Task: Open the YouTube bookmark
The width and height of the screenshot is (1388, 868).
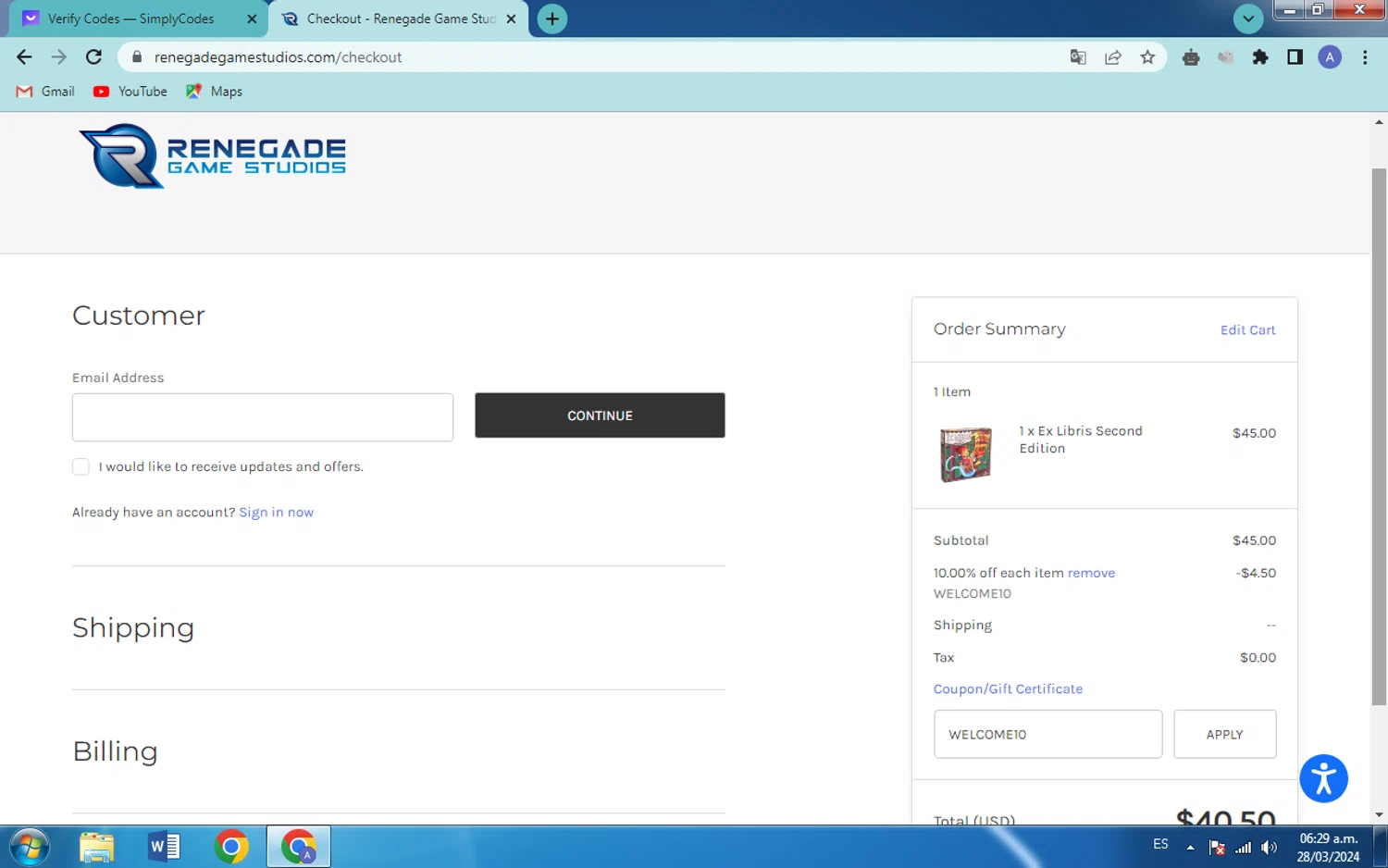Action: tap(130, 92)
